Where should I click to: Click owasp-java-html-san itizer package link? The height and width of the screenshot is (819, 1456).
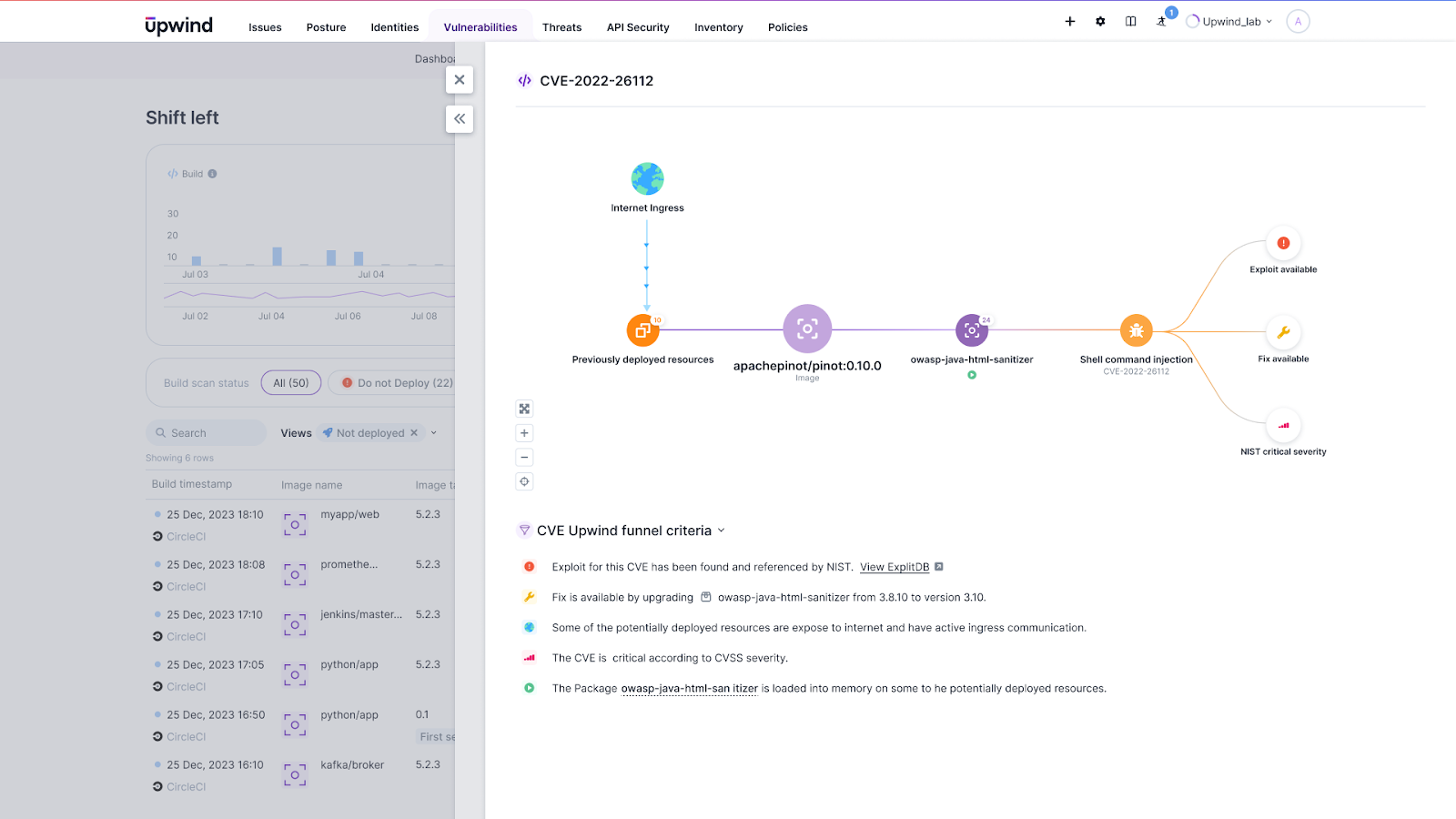coord(690,689)
